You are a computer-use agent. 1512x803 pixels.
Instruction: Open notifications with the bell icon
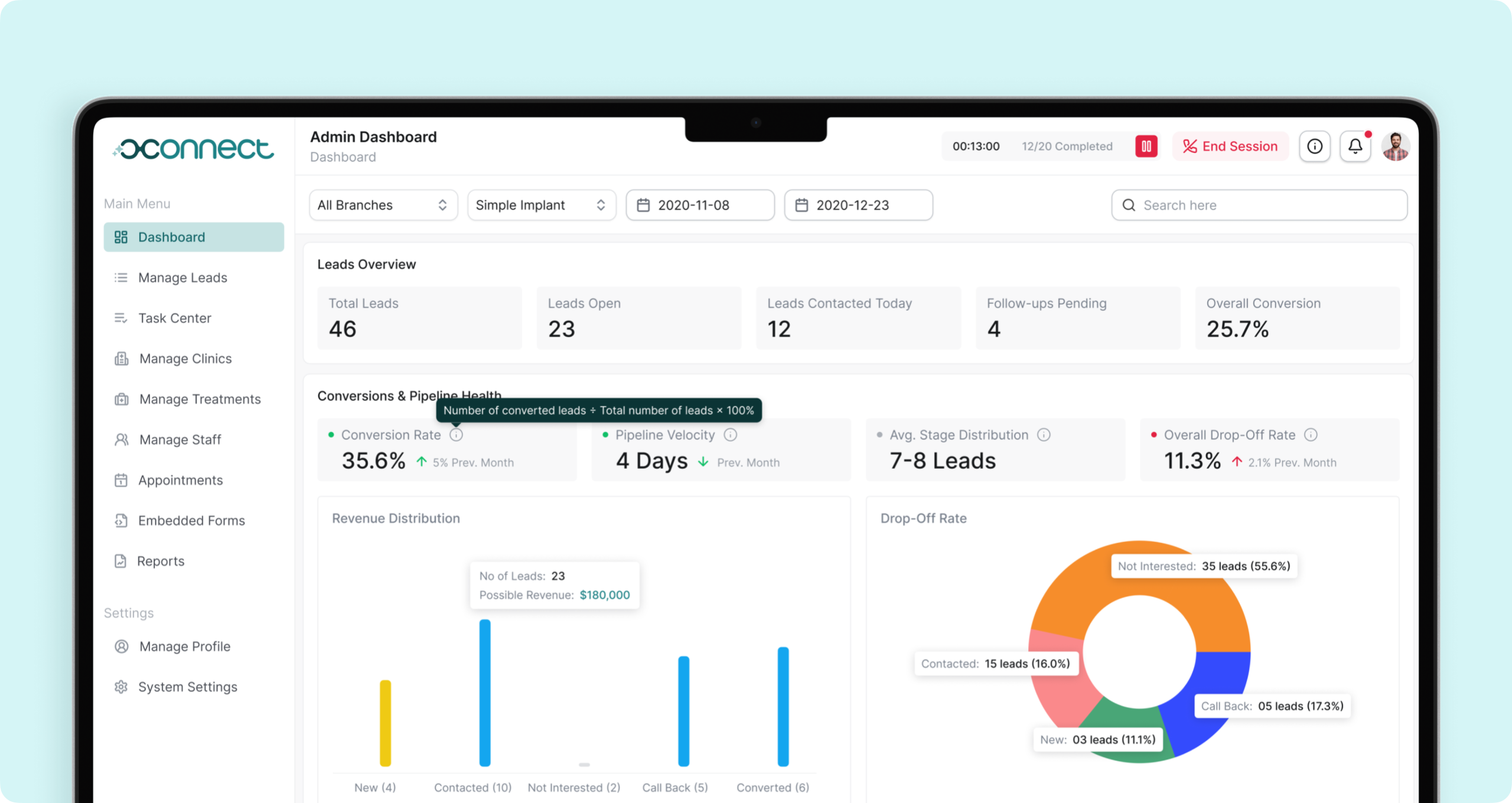click(x=1355, y=146)
